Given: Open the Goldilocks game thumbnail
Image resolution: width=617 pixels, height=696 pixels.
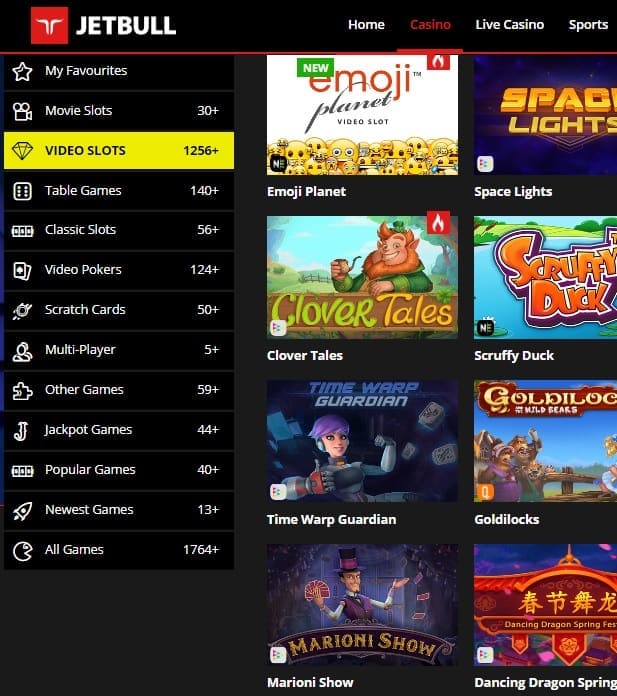Looking at the screenshot, I should (x=545, y=441).
